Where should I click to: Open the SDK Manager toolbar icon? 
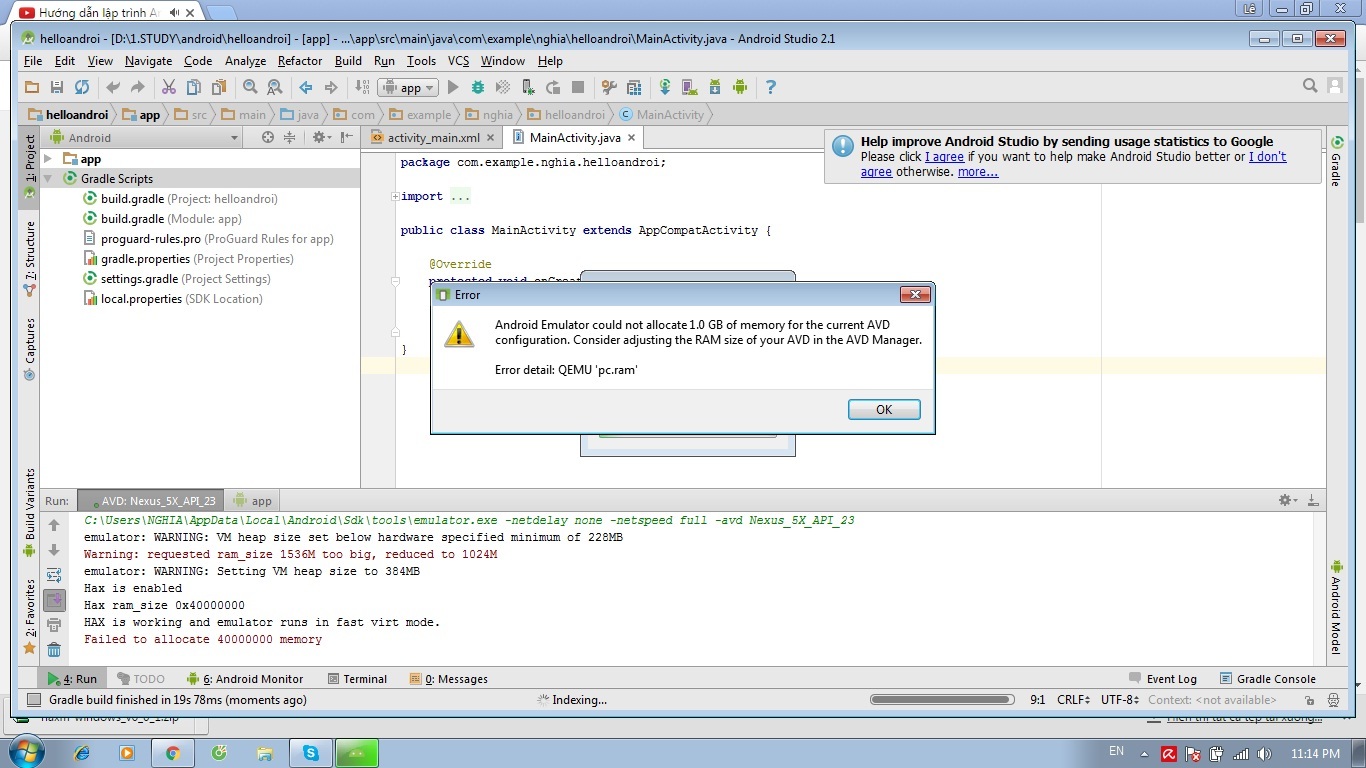click(715, 88)
